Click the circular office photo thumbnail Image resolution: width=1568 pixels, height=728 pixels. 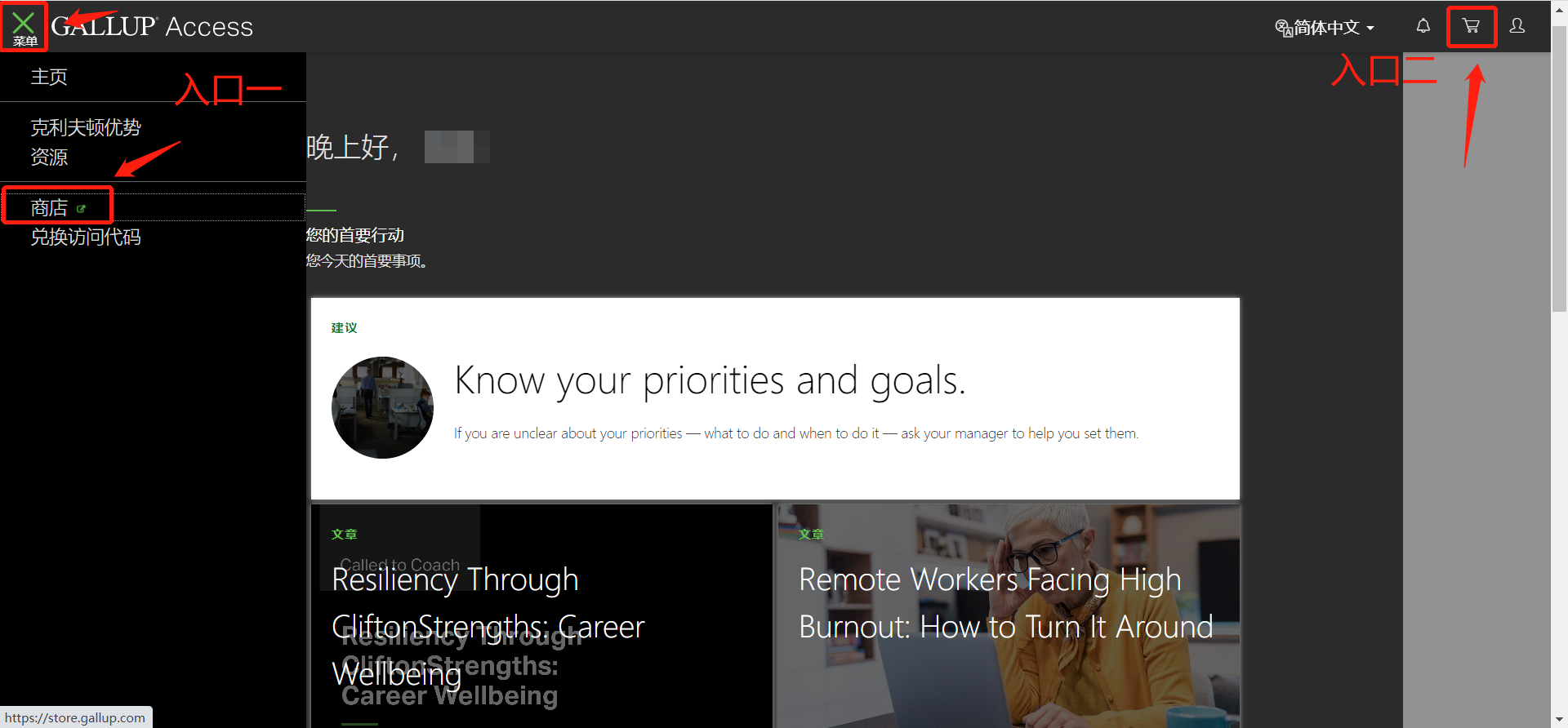pyautogui.click(x=382, y=407)
